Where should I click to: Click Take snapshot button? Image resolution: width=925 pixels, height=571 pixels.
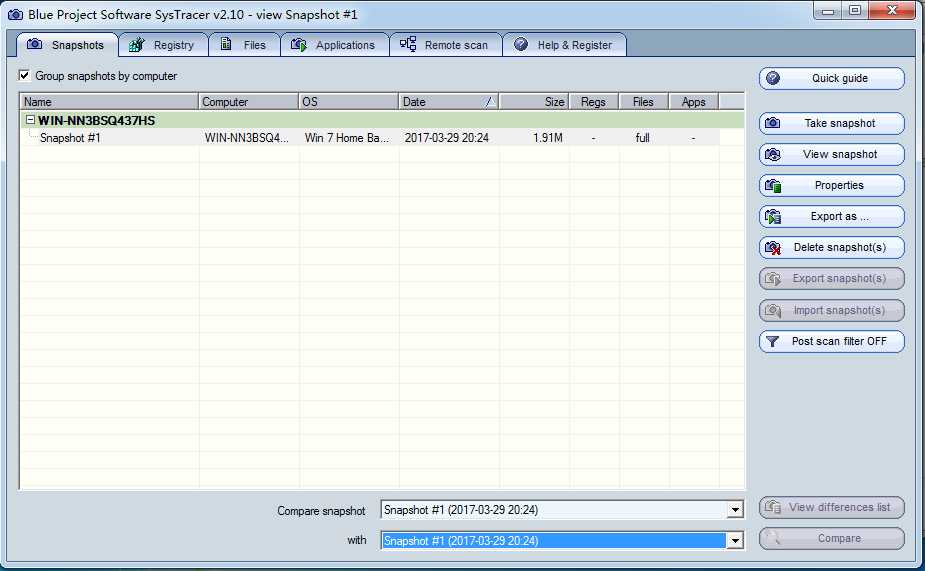coord(832,123)
